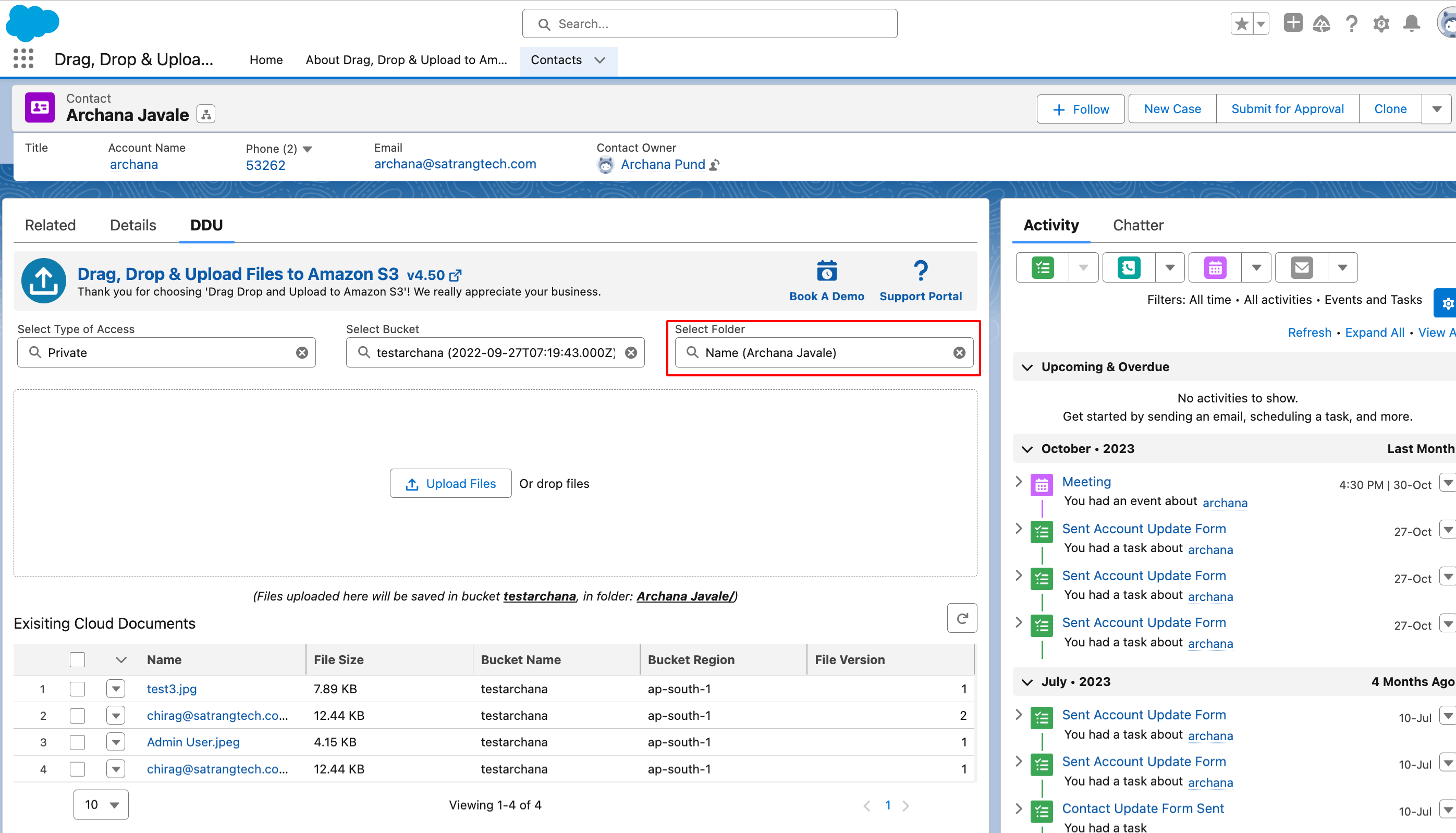Image resolution: width=1456 pixels, height=833 pixels.
Task: Click the New Task icon in Activity
Action: tap(1043, 268)
